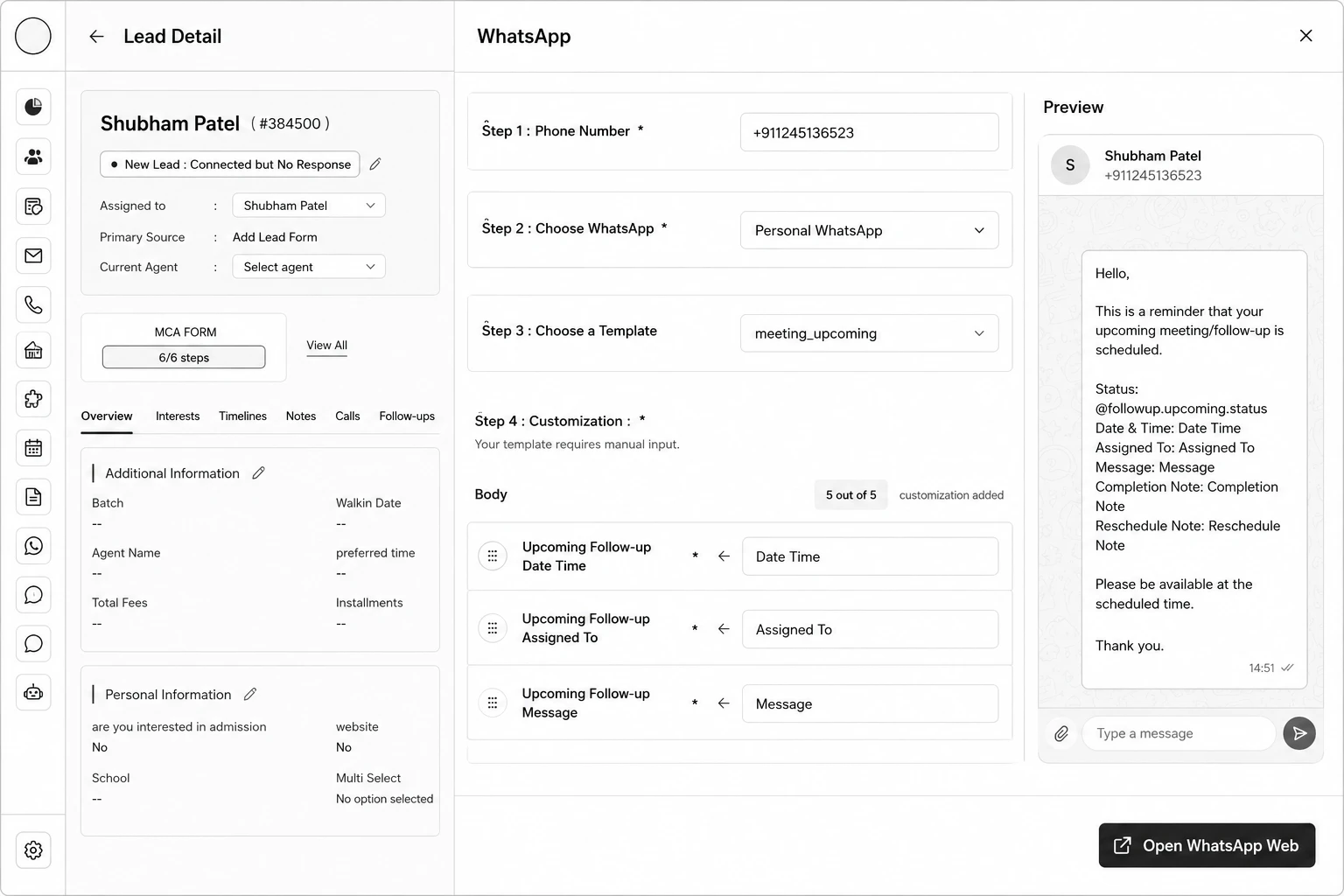Image resolution: width=1344 pixels, height=896 pixels.
Task: Open the Personal WhatsApp dropdown
Action: point(869,230)
